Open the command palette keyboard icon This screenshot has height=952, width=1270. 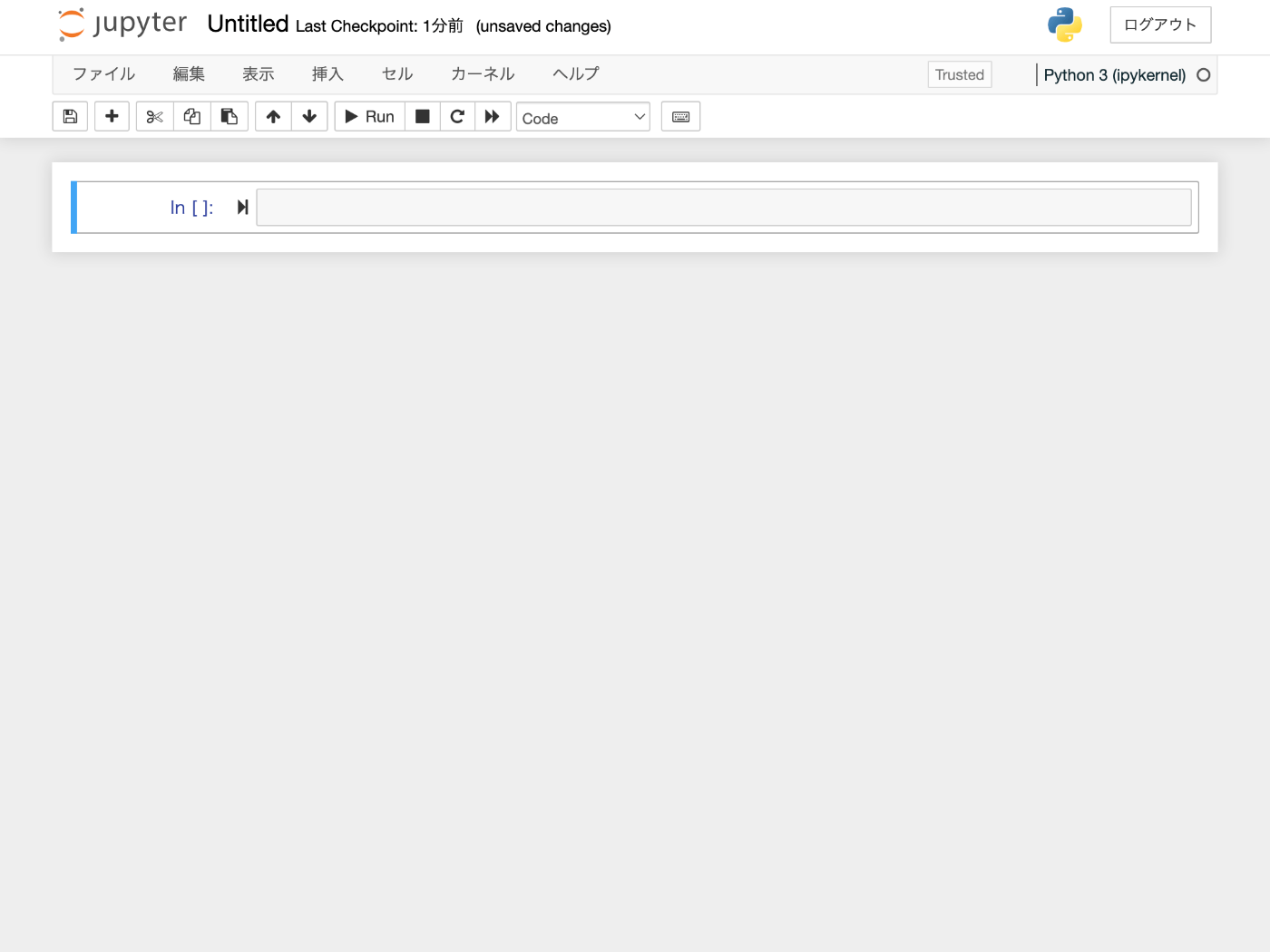tap(680, 117)
